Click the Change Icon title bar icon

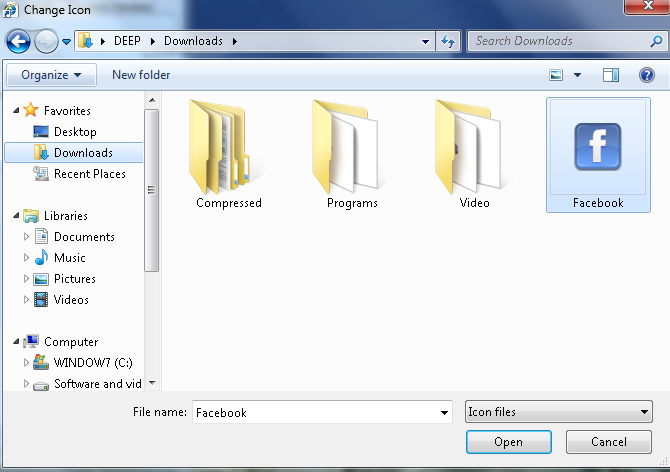(11, 10)
